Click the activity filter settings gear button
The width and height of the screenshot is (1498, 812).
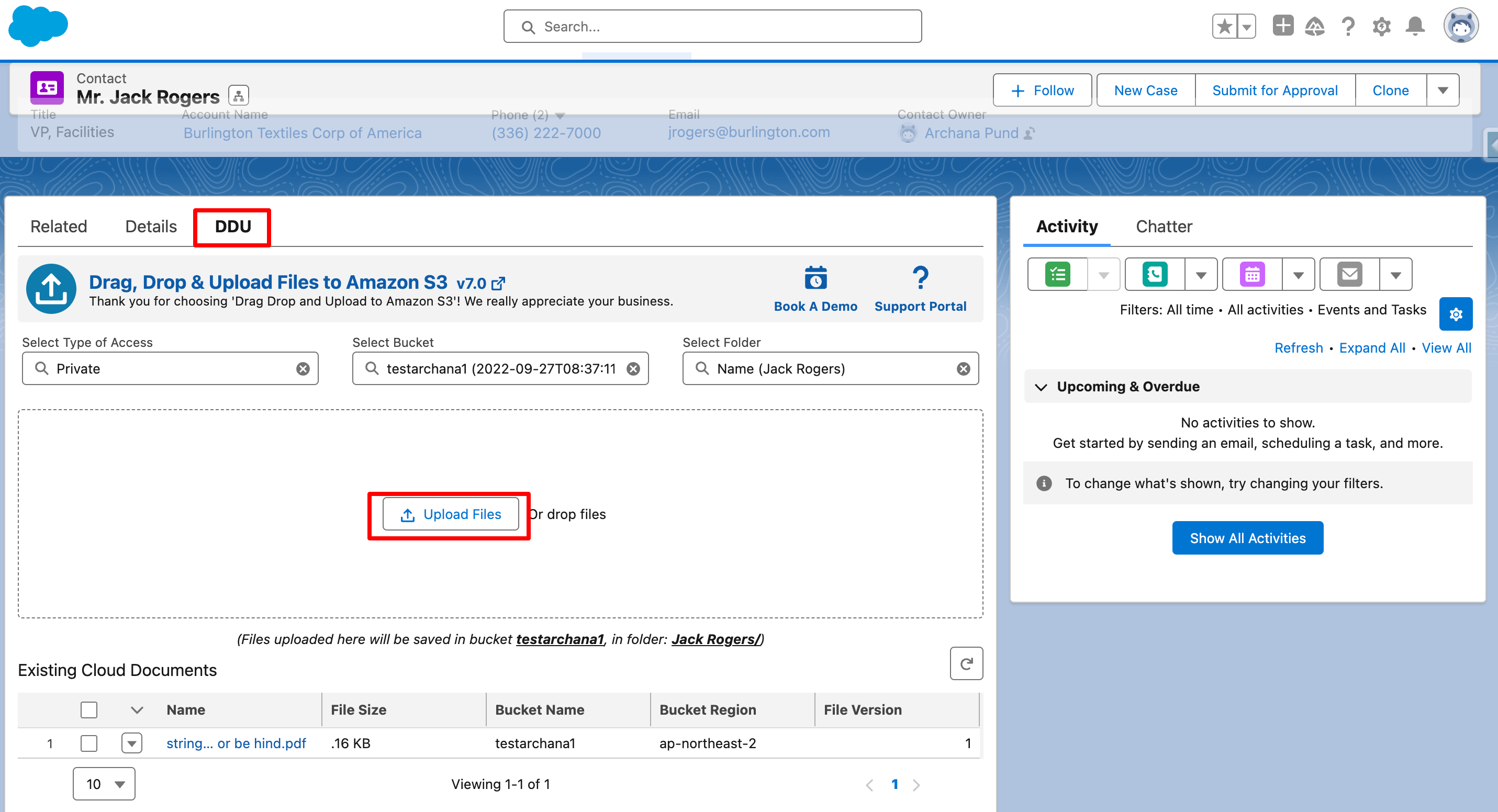pyautogui.click(x=1455, y=314)
